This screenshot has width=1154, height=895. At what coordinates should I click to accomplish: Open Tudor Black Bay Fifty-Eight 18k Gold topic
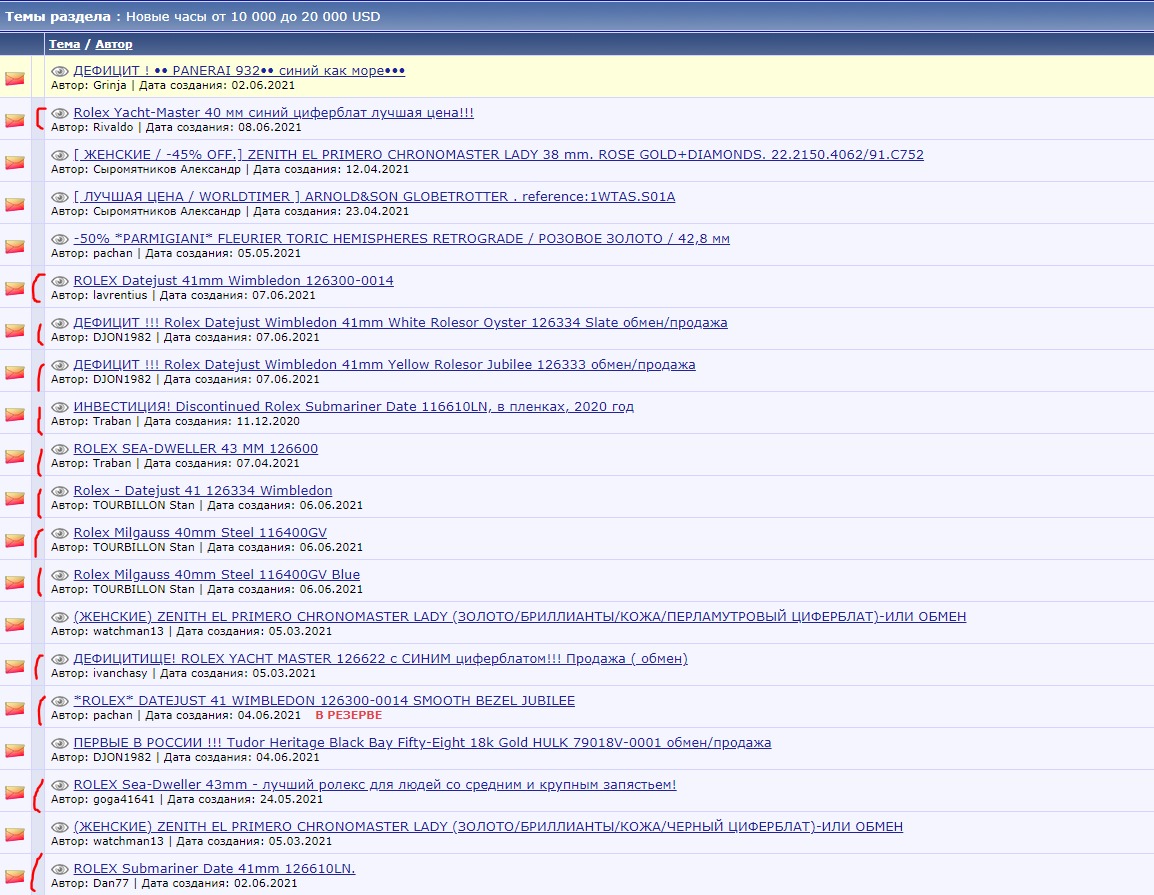tap(422, 742)
